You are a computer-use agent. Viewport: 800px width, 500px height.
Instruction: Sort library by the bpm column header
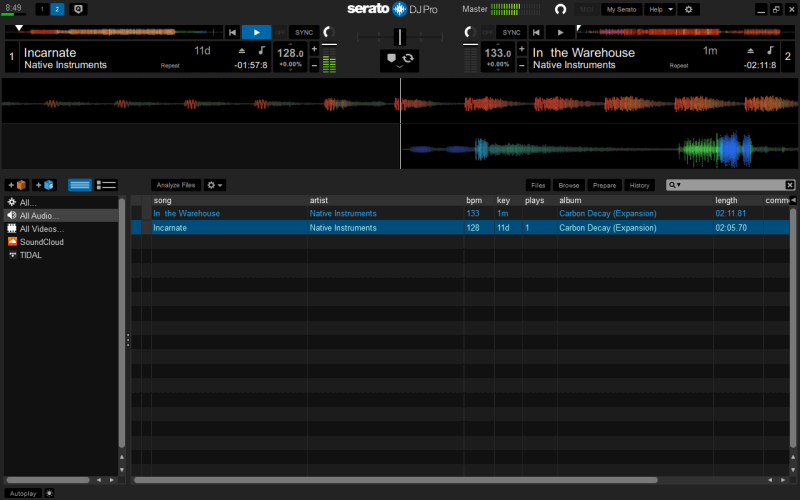(479, 201)
